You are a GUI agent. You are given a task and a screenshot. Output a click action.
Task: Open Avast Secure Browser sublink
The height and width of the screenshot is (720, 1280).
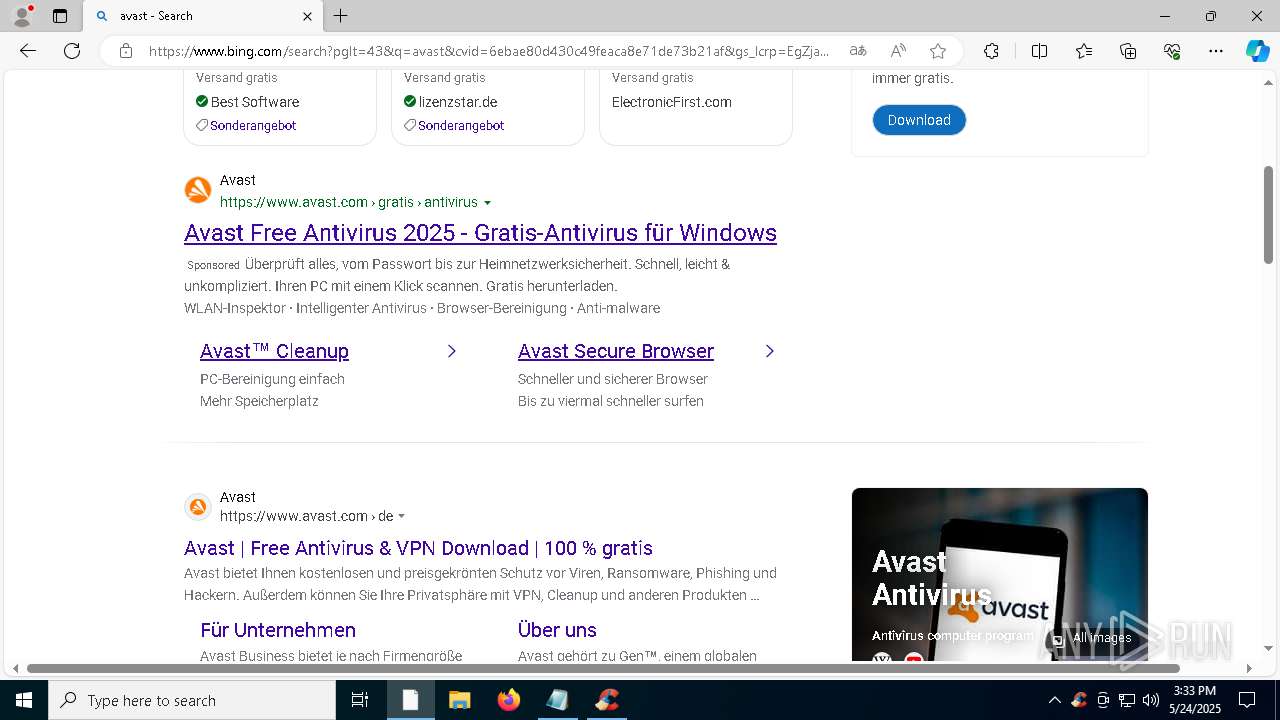tap(616, 351)
